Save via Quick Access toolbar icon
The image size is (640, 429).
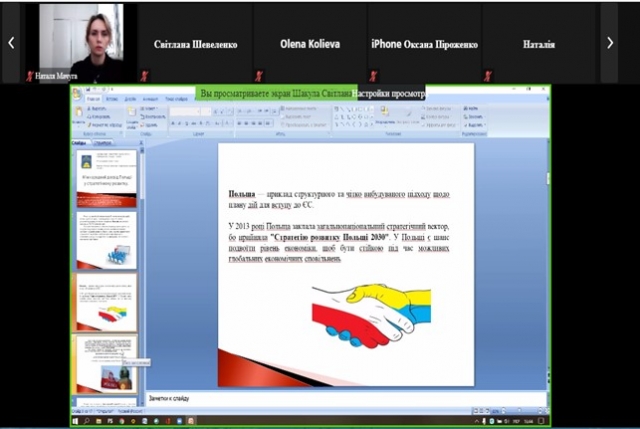(88, 89)
